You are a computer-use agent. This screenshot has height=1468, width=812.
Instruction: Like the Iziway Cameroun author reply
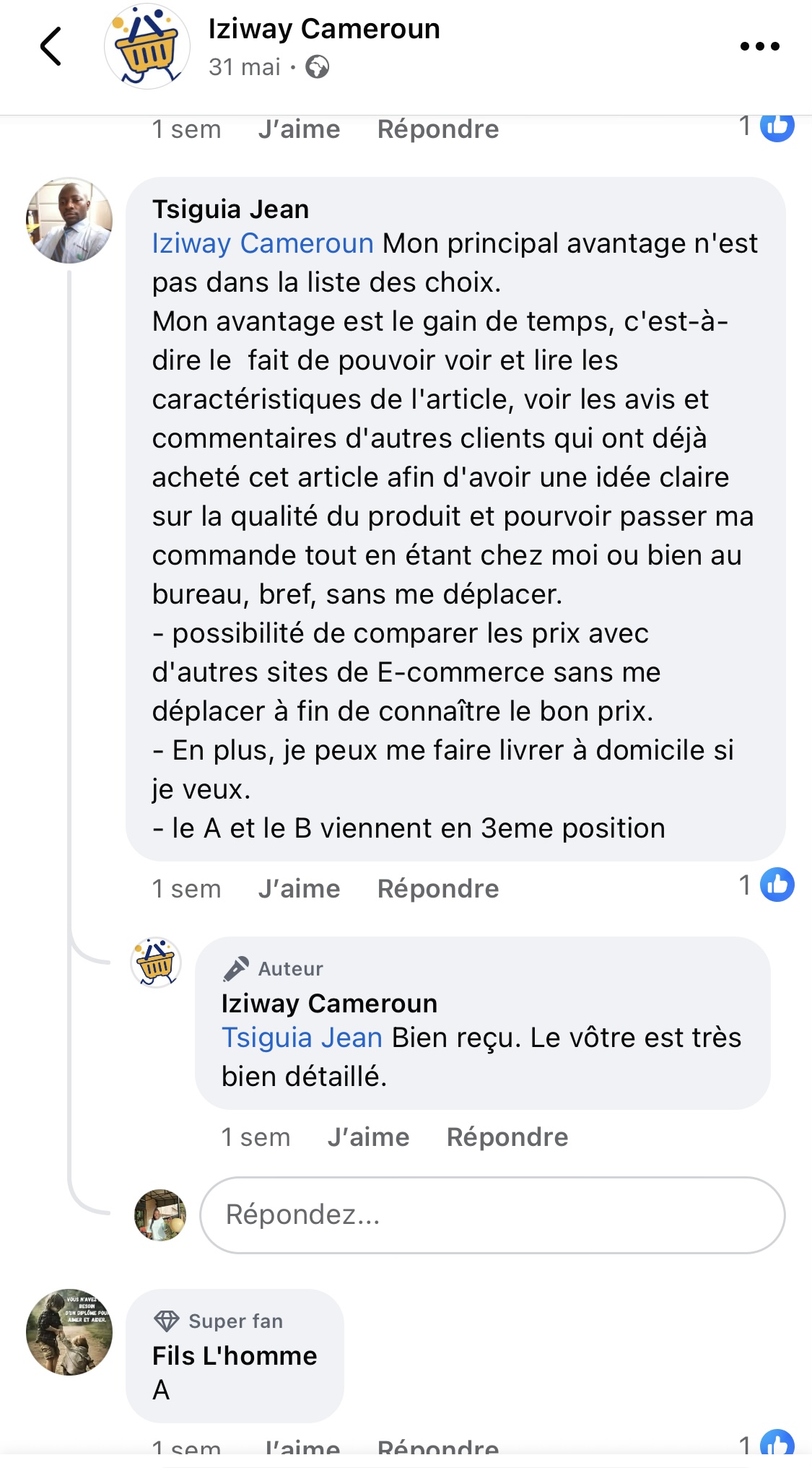click(x=368, y=1137)
